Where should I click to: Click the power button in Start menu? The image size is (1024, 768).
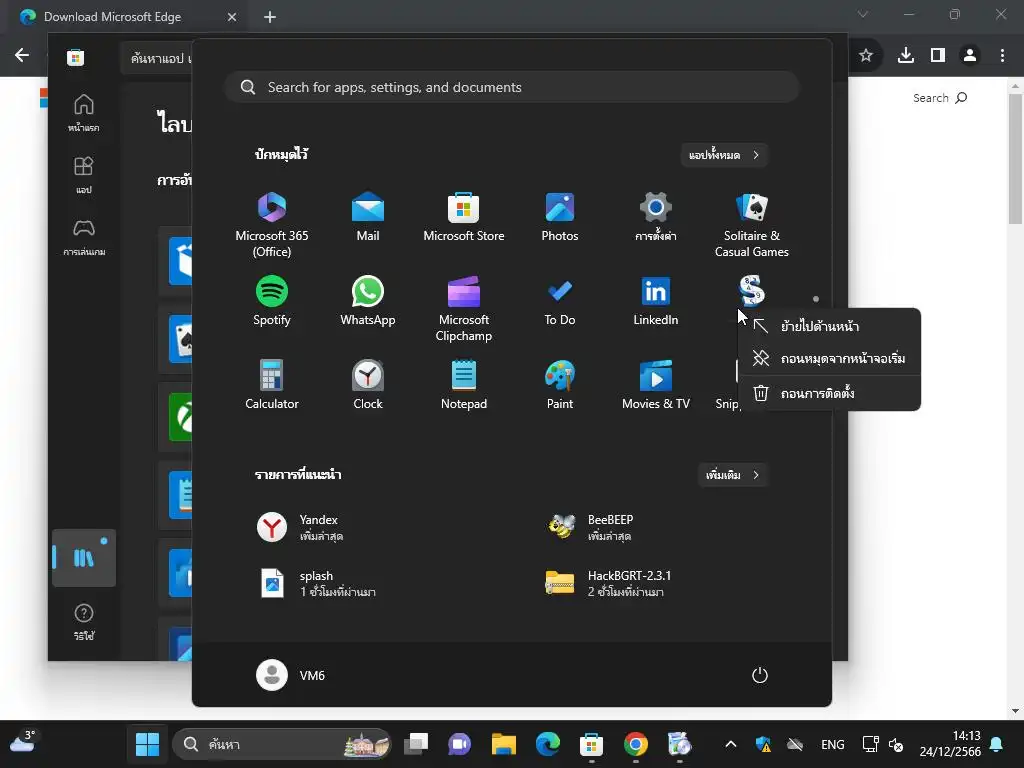click(760, 675)
